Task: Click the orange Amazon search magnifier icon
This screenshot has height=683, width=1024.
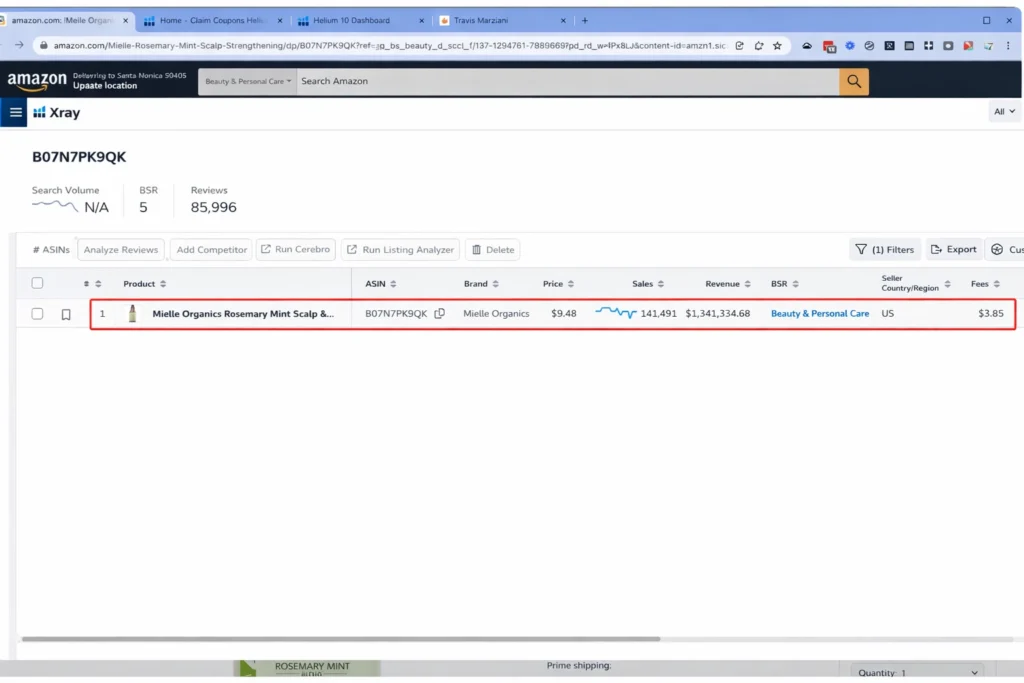Action: (x=853, y=81)
